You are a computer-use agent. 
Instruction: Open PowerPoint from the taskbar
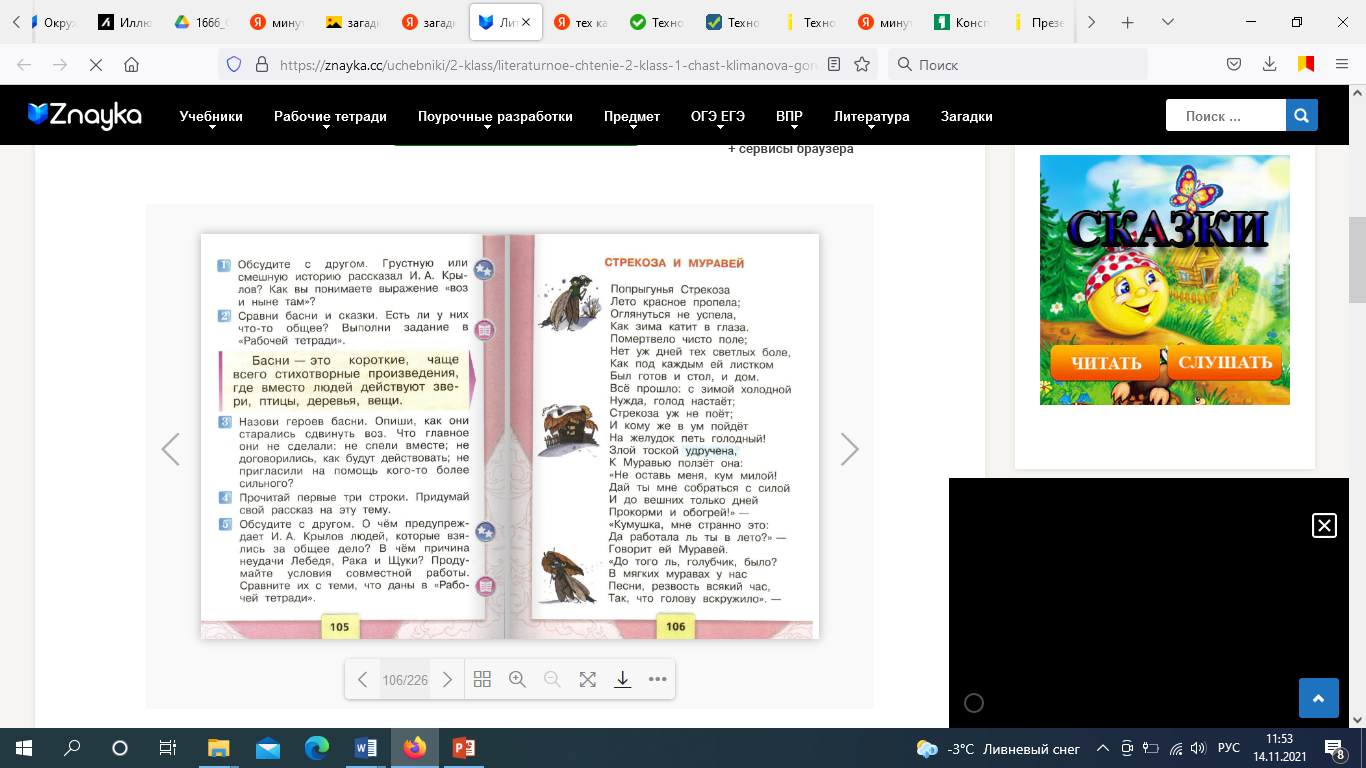pos(463,748)
